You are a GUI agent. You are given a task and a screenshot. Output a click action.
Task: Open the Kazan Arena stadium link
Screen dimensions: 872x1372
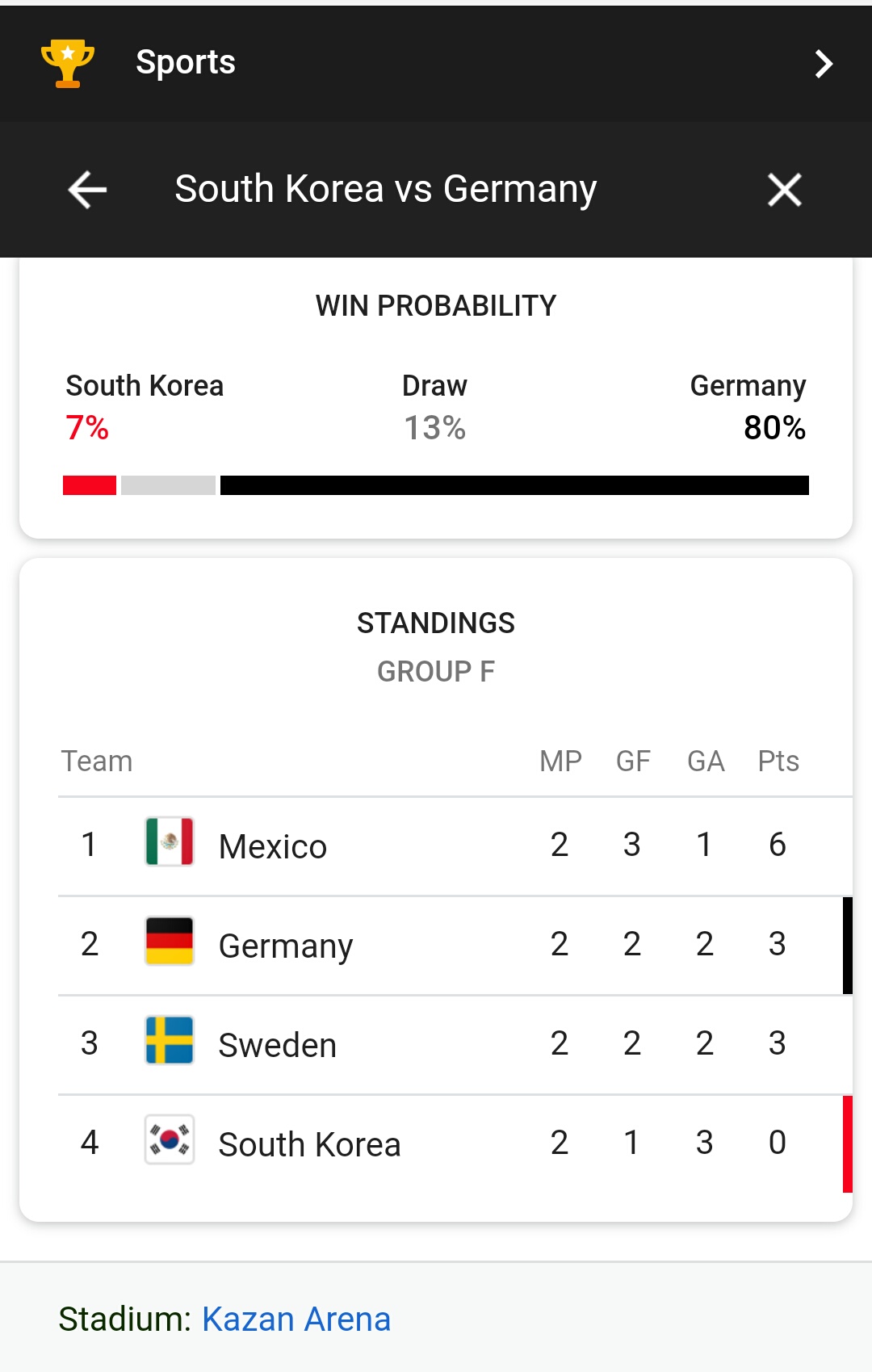click(x=296, y=1319)
